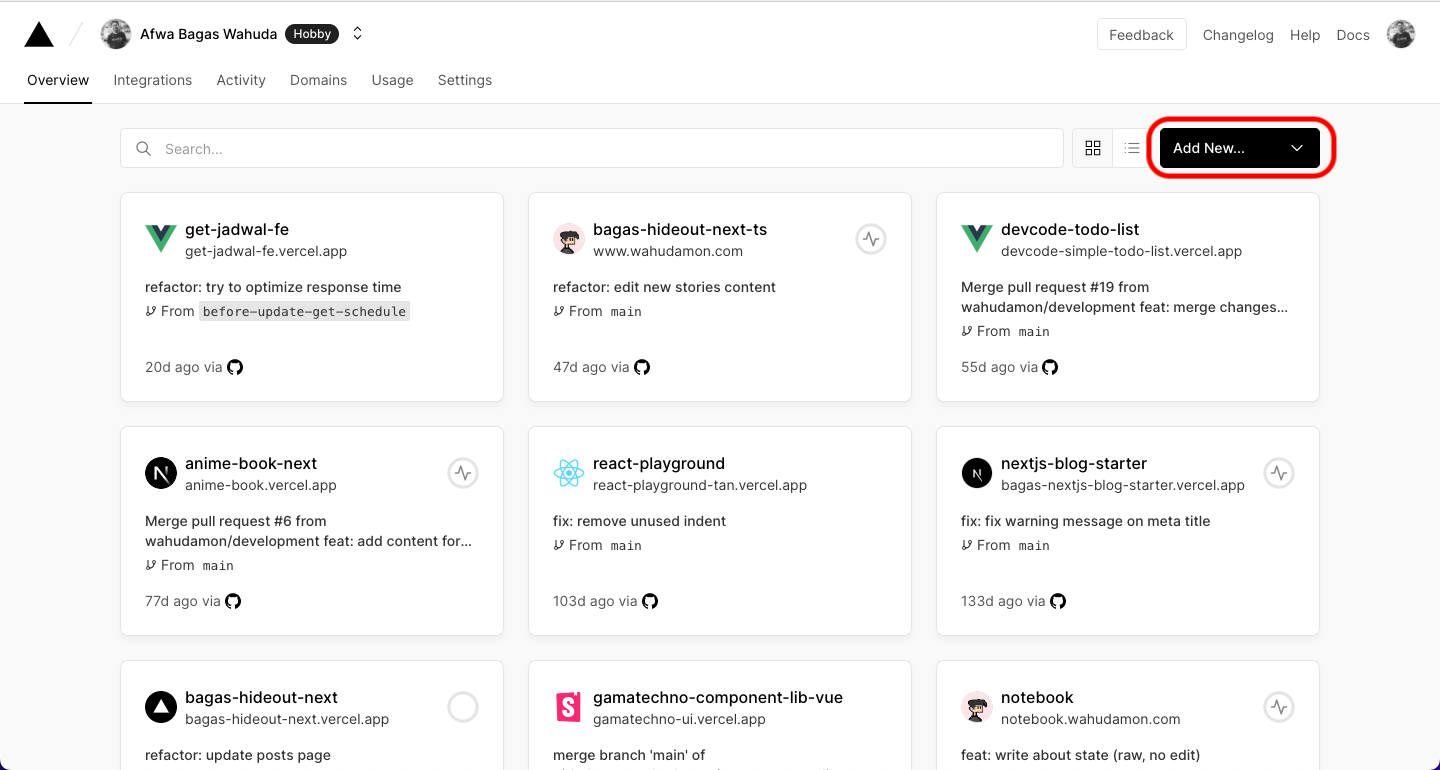Open the Help link
The image size is (1440, 770).
click(1305, 35)
